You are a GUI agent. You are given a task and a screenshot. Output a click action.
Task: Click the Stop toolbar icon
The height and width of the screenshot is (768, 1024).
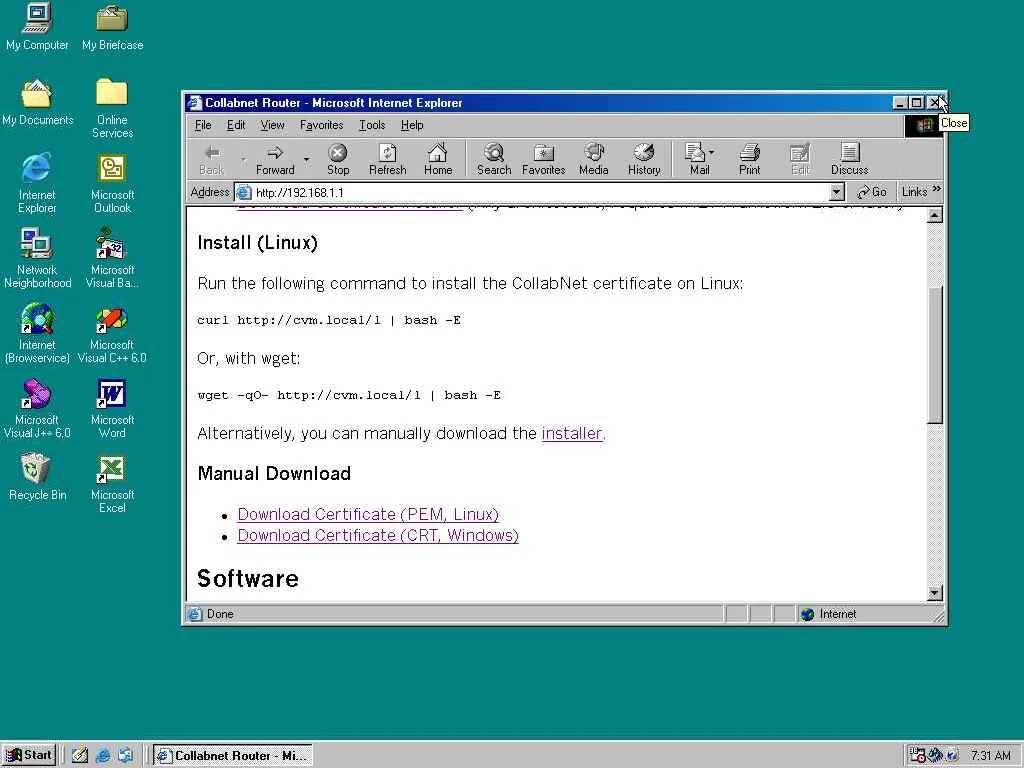[x=338, y=159]
